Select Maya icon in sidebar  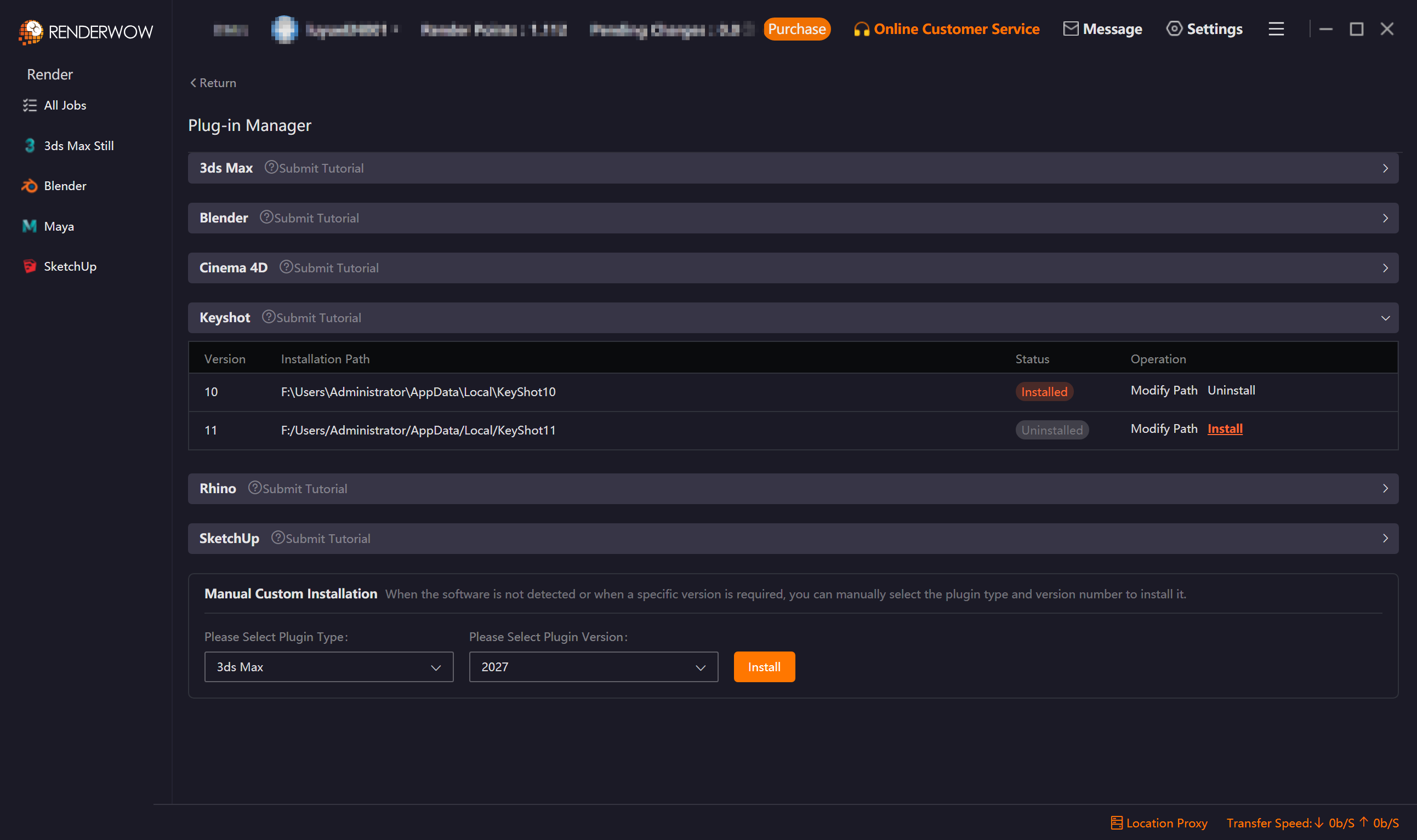point(30,226)
